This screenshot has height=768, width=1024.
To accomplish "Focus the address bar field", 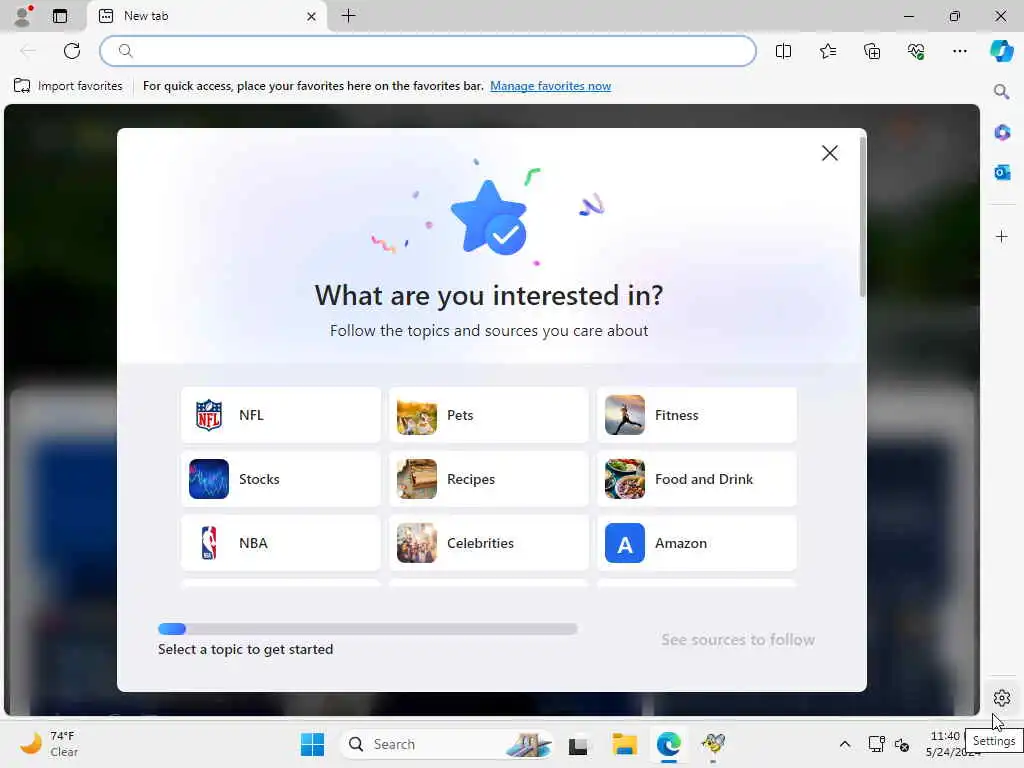I will [x=428, y=51].
